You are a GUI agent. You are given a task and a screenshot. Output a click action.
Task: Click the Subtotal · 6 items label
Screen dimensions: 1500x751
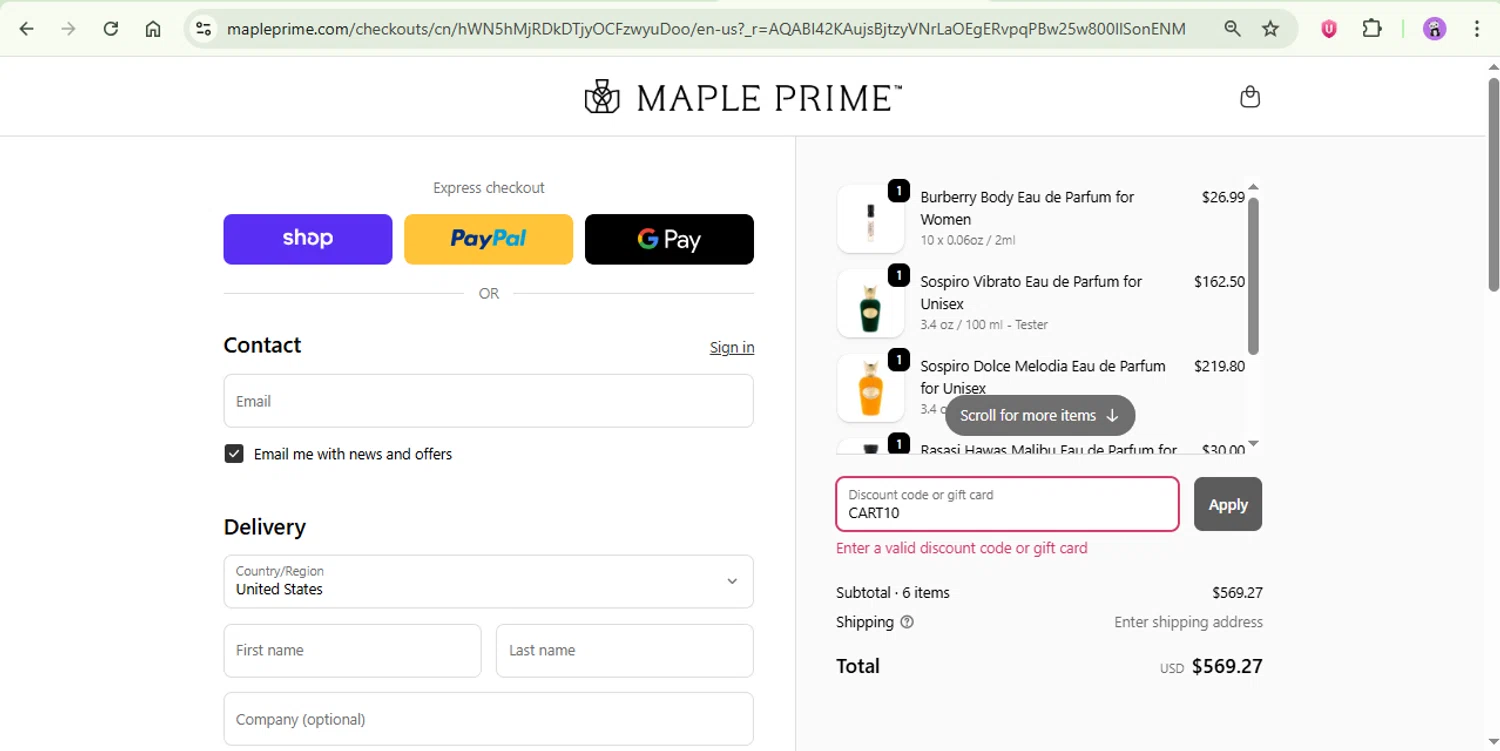tap(893, 593)
